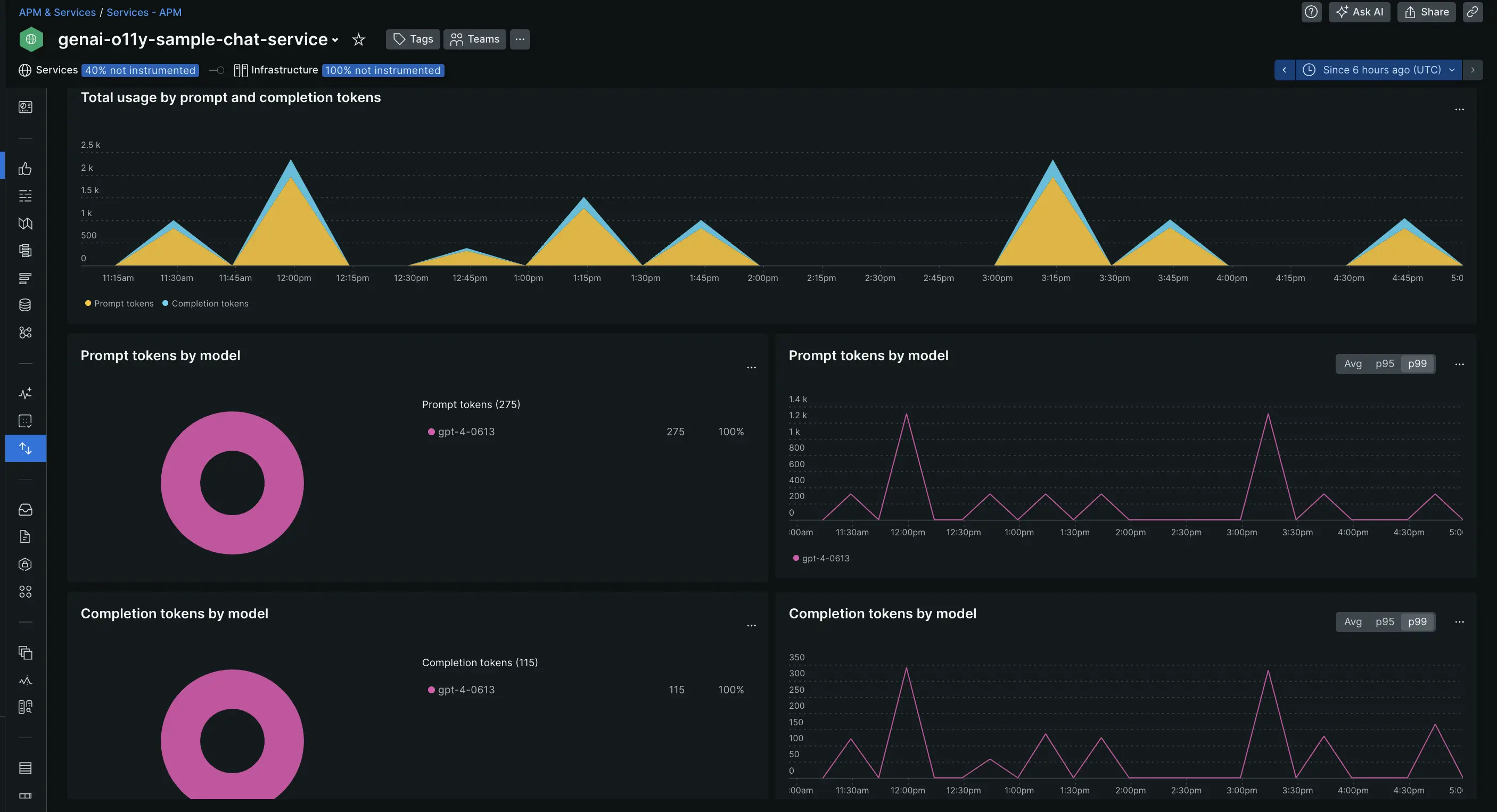Switch Prompt tokens chart to Avg
1497x812 pixels.
(x=1352, y=363)
